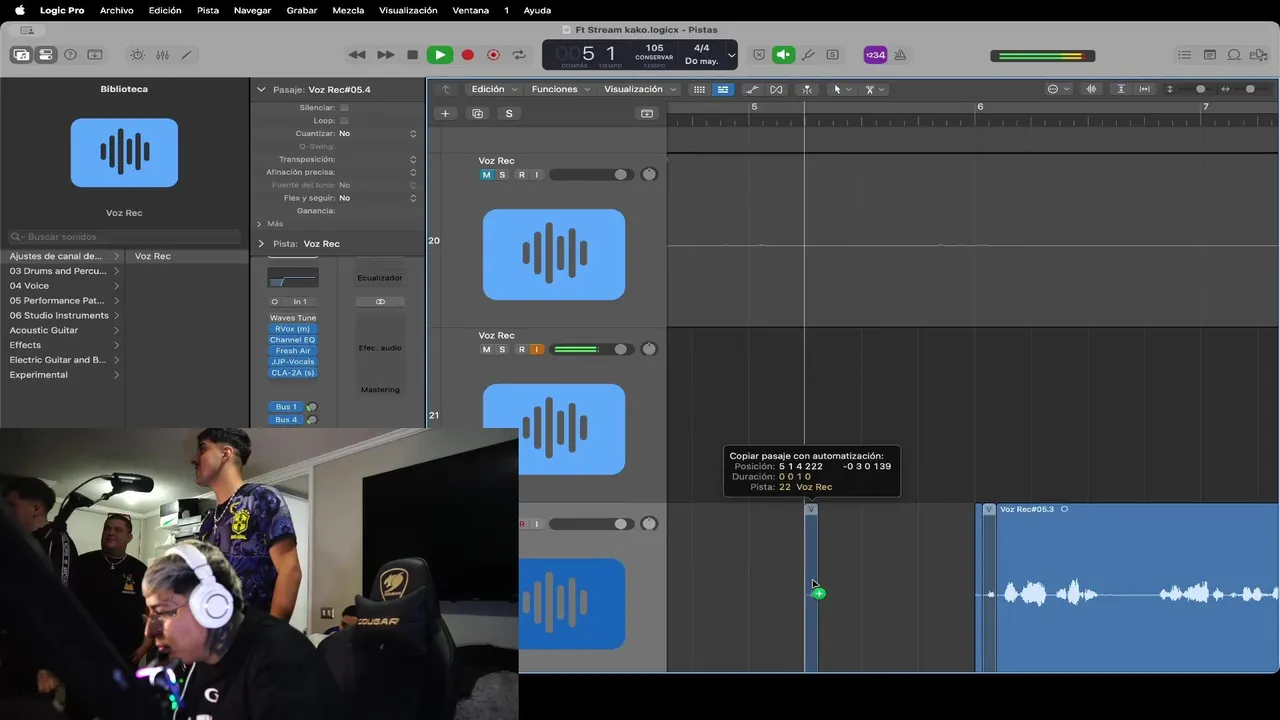This screenshot has width=1280, height=720.
Task: Open Quick Help question-mark button
Action: pos(70,55)
